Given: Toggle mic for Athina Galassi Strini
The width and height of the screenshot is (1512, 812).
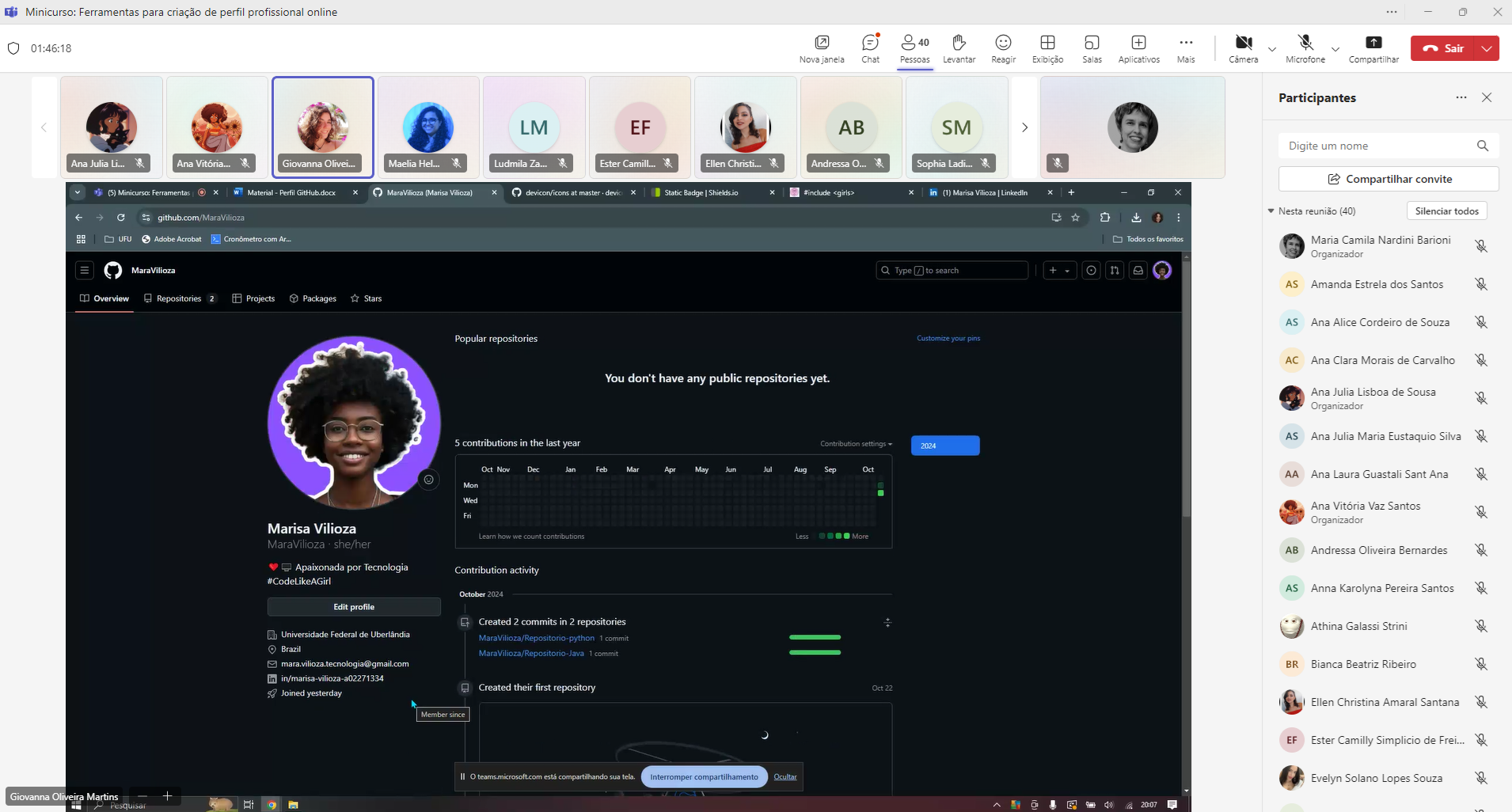Looking at the screenshot, I should [x=1481, y=626].
